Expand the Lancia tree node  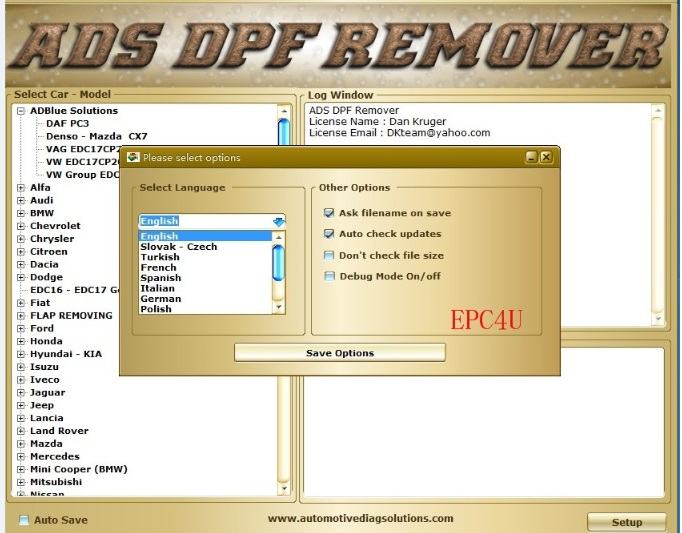pos(20,418)
